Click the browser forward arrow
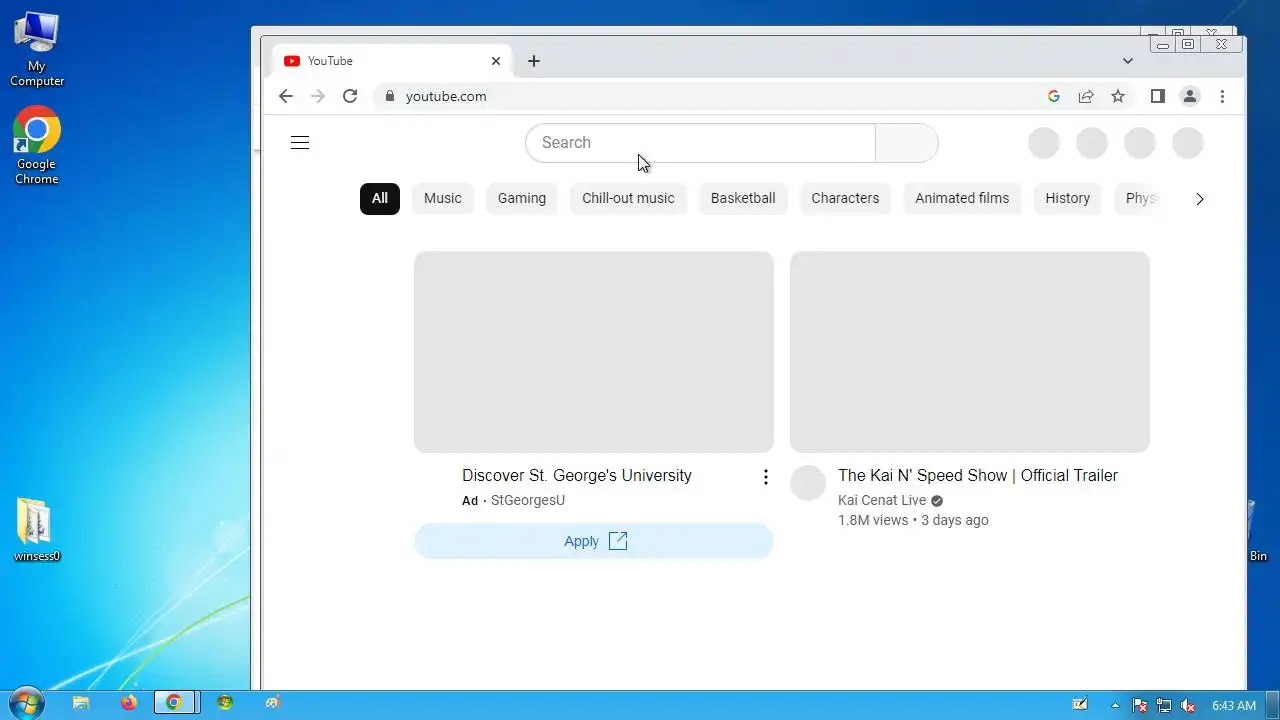Viewport: 1280px width, 720px height. 318,96
